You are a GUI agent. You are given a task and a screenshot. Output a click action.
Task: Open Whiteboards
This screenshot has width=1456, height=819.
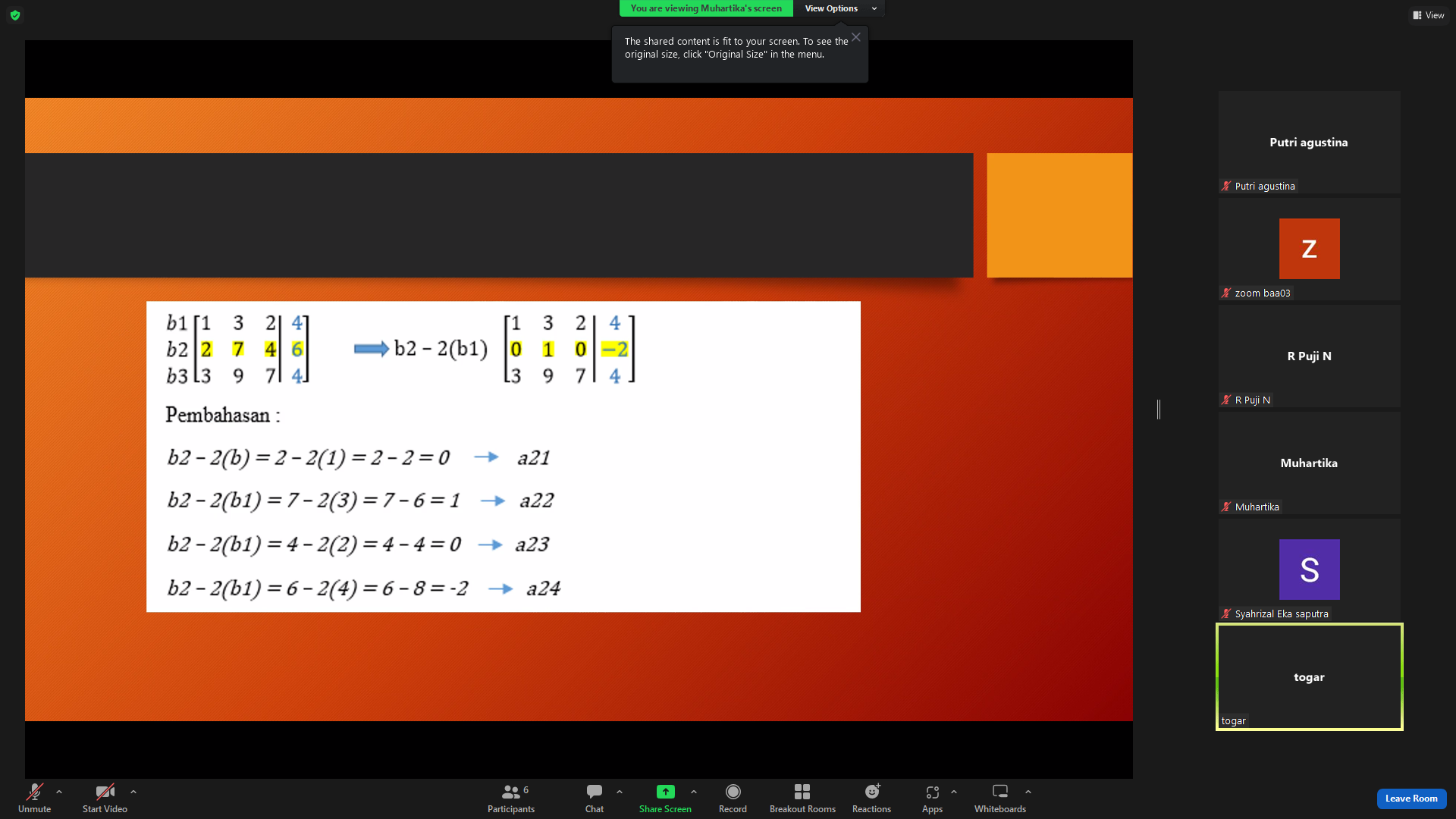pyautogui.click(x=1000, y=798)
